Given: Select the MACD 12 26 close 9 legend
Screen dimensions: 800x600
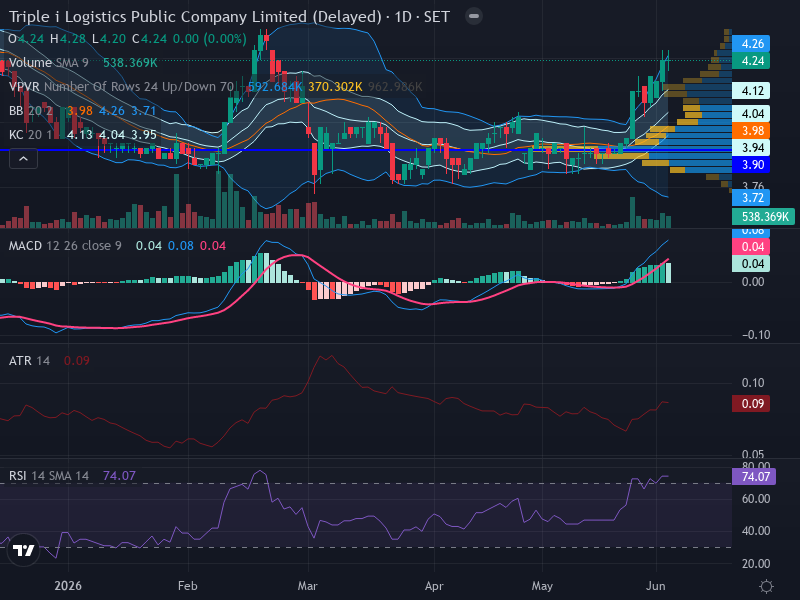Looking at the screenshot, I should click(x=65, y=246).
